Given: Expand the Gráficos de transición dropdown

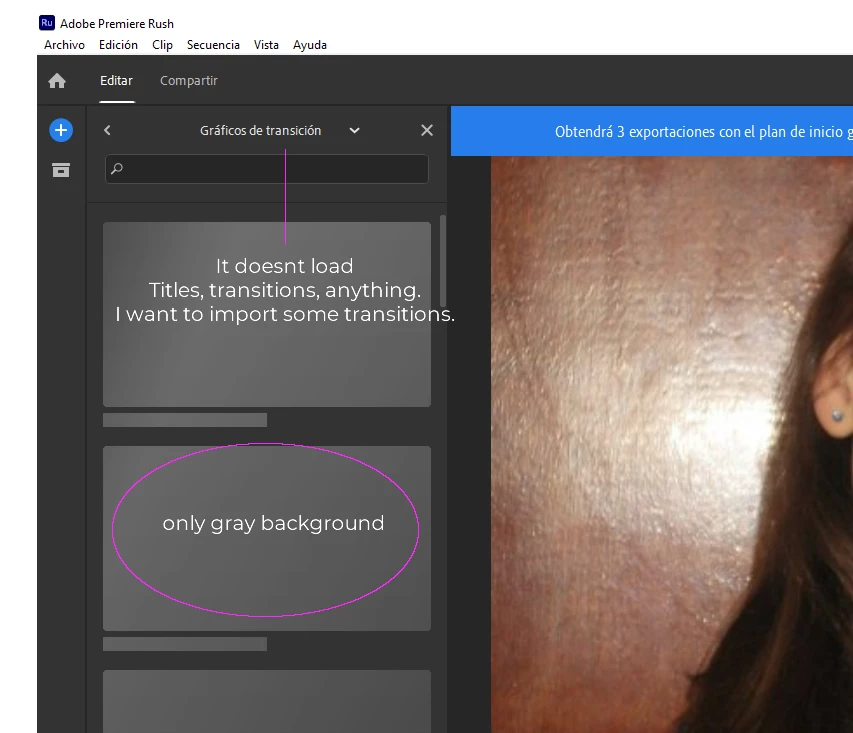Looking at the screenshot, I should pos(354,131).
